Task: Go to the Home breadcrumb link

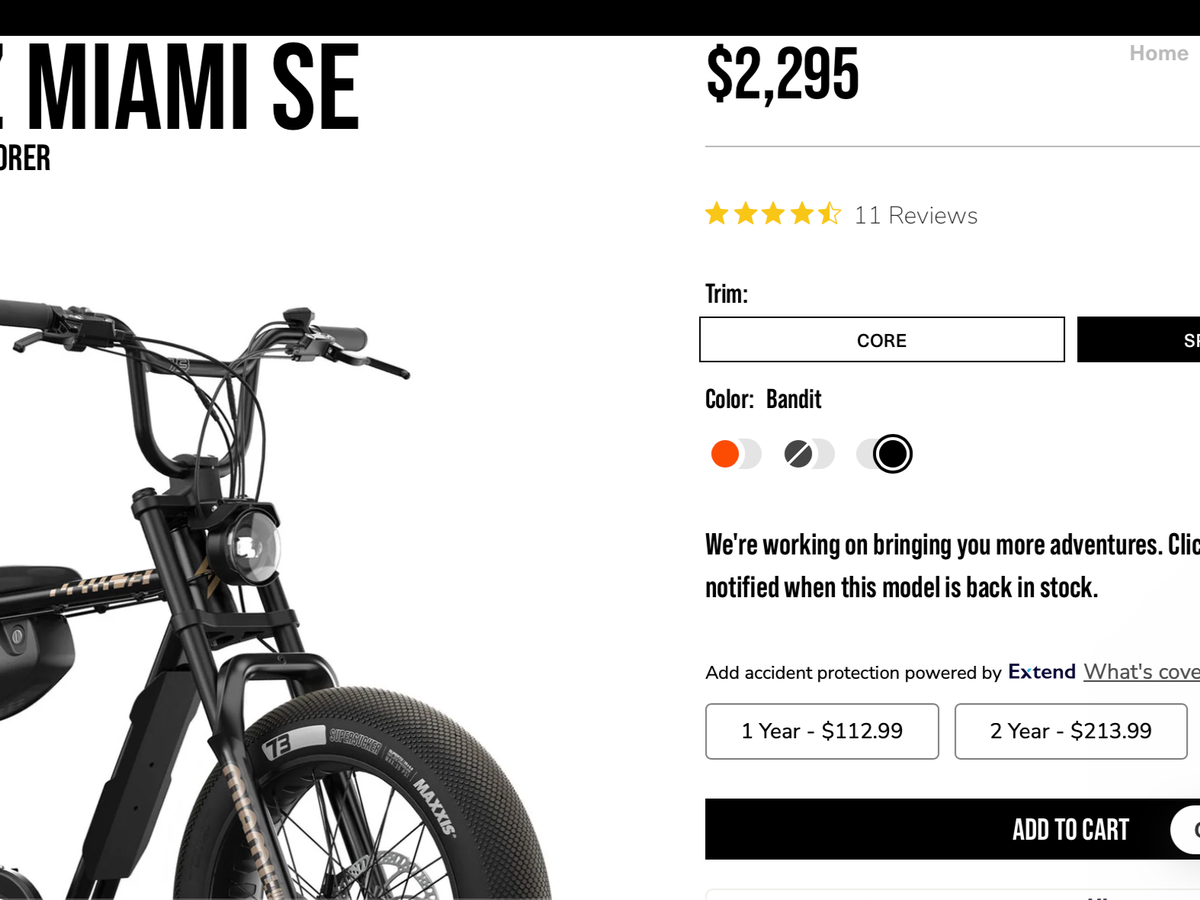Action: pos(1158,54)
